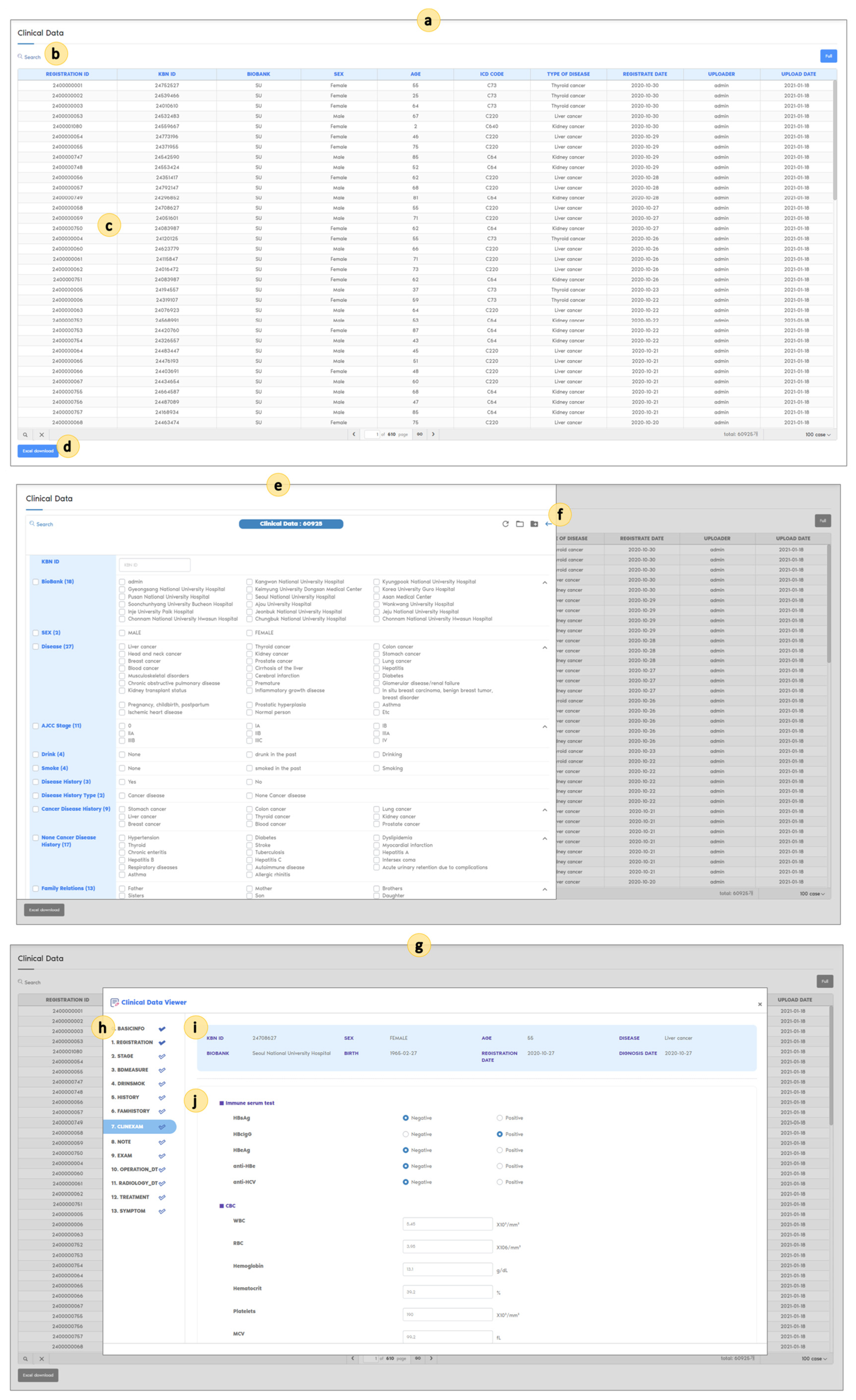Click the check icon next to 5. HISTORY
856x1400 pixels.
pos(162,1098)
